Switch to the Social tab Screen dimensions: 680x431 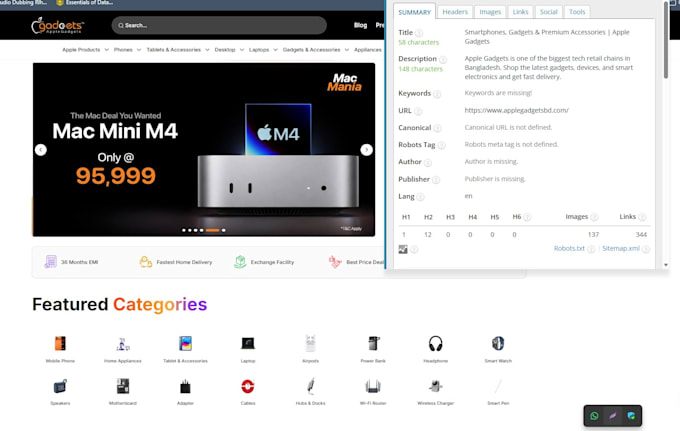click(549, 12)
